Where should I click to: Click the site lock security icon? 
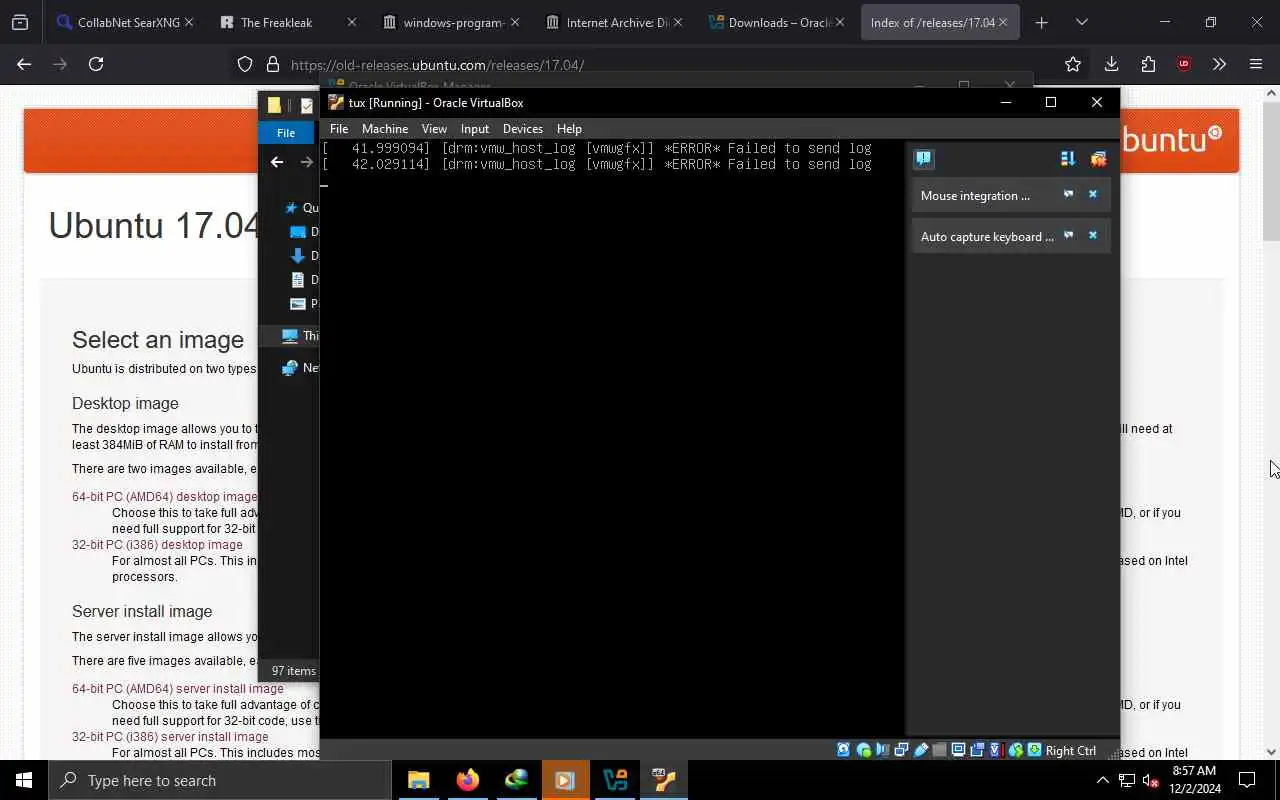click(272, 64)
